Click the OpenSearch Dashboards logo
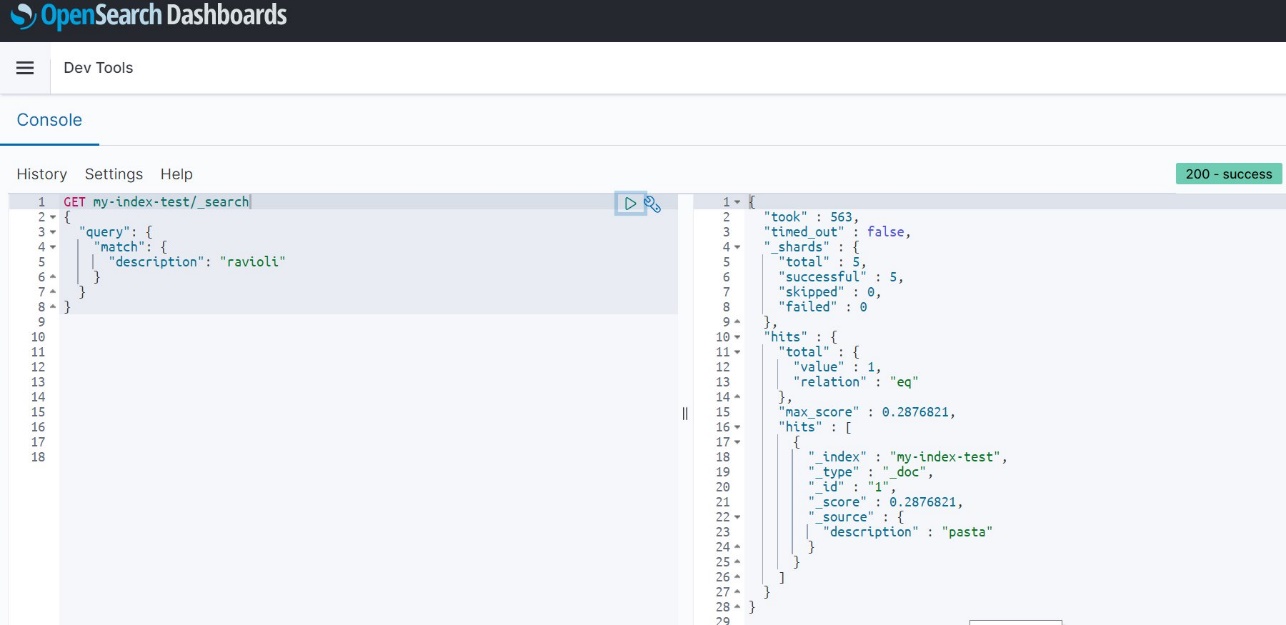 pyautogui.click(x=148, y=16)
